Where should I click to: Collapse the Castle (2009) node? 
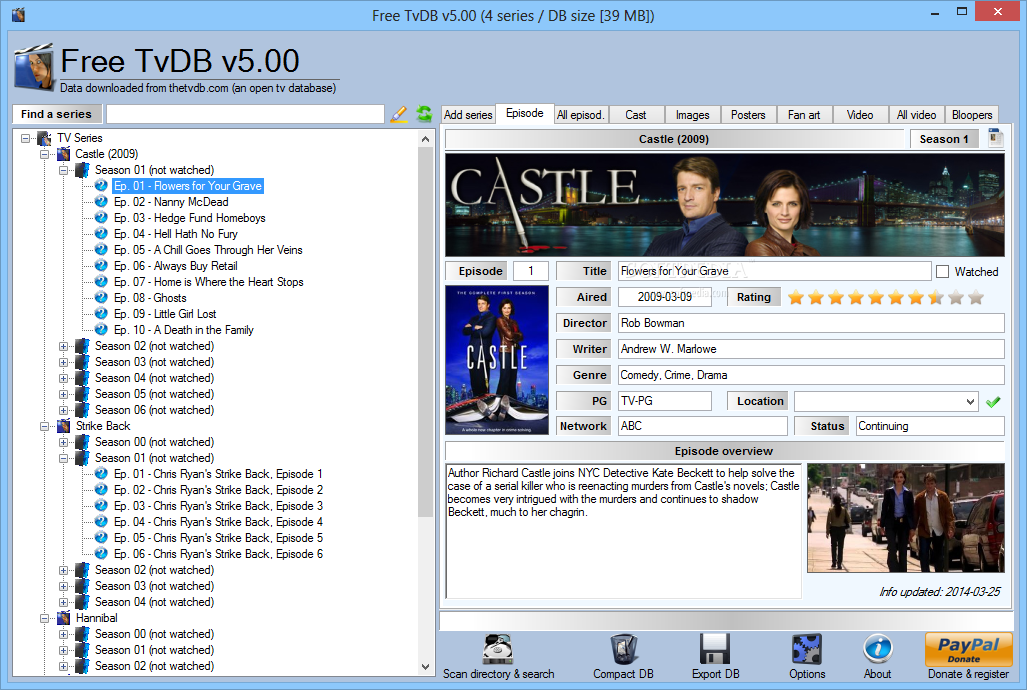(45, 154)
